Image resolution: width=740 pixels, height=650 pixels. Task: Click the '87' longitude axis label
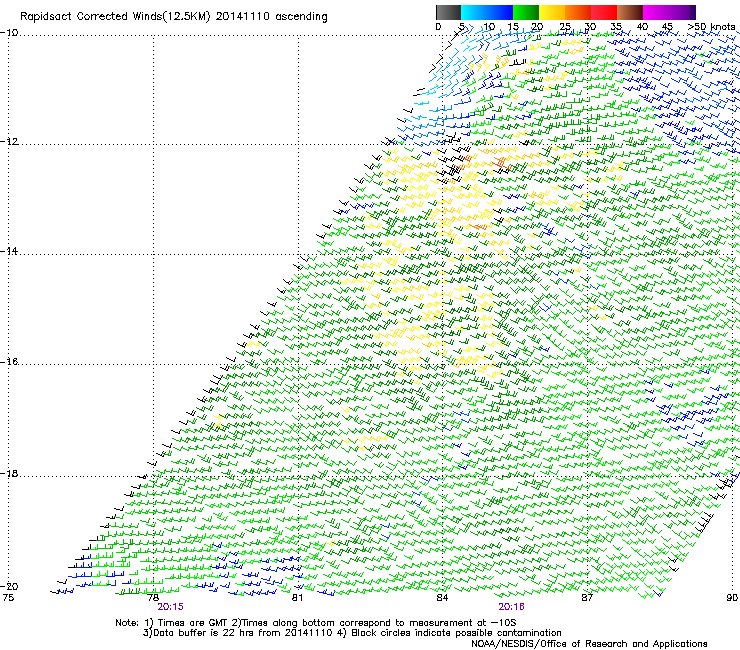coord(587,598)
